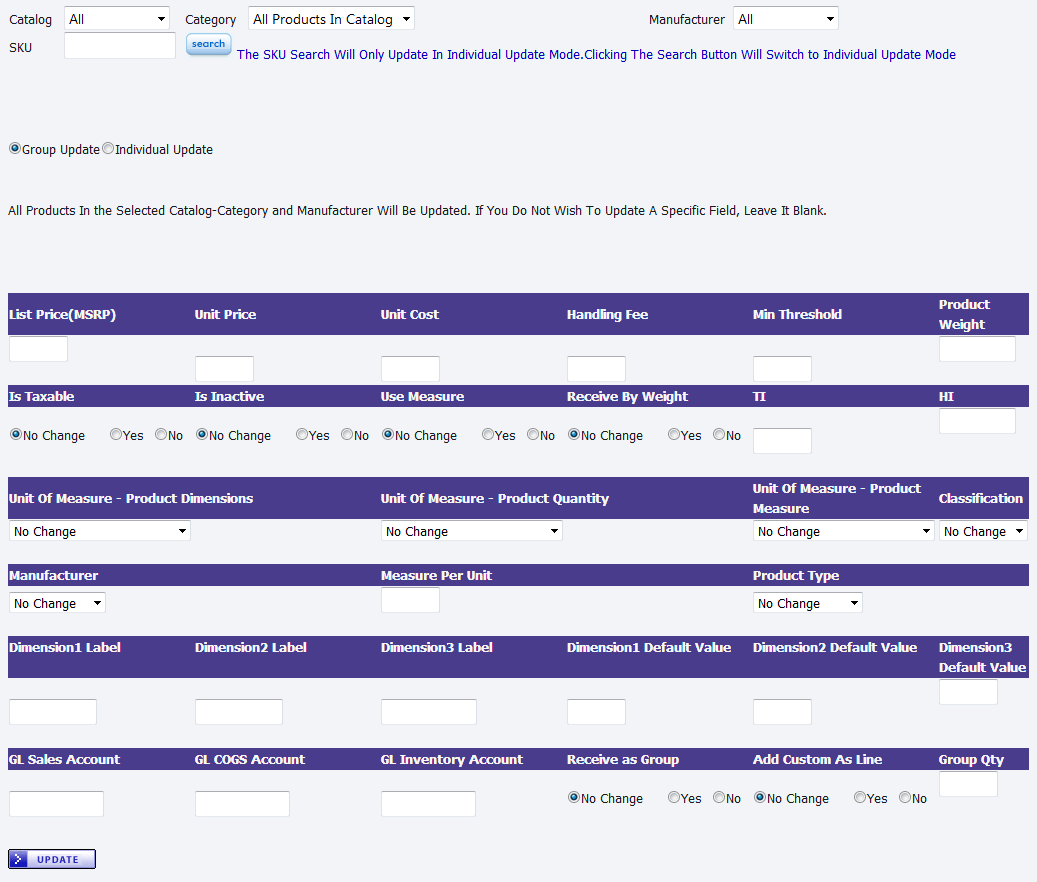Set Is Inactive to No

click(x=347, y=435)
